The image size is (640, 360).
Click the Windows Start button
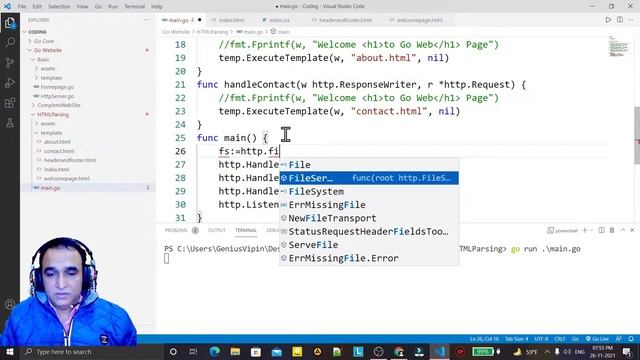pyautogui.click(x=9, y=351)
